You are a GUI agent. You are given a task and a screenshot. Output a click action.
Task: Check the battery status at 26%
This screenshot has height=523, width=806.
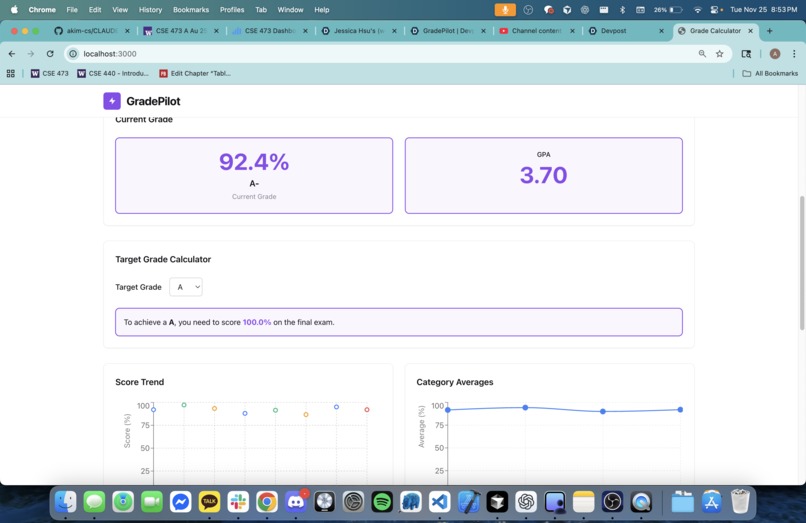pos(668,9)
